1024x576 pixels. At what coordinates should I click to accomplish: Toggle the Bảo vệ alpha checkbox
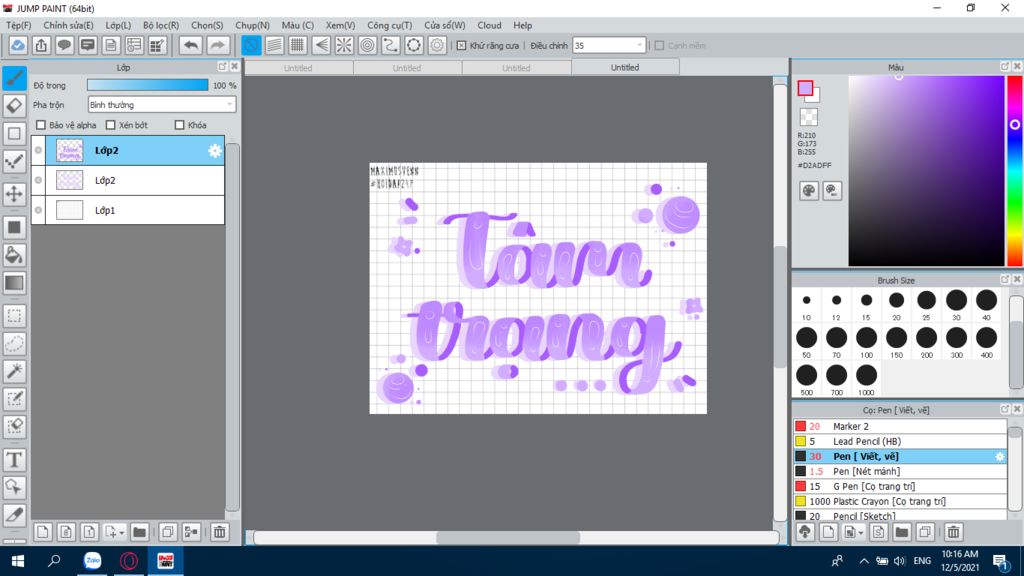click(41, 125)
